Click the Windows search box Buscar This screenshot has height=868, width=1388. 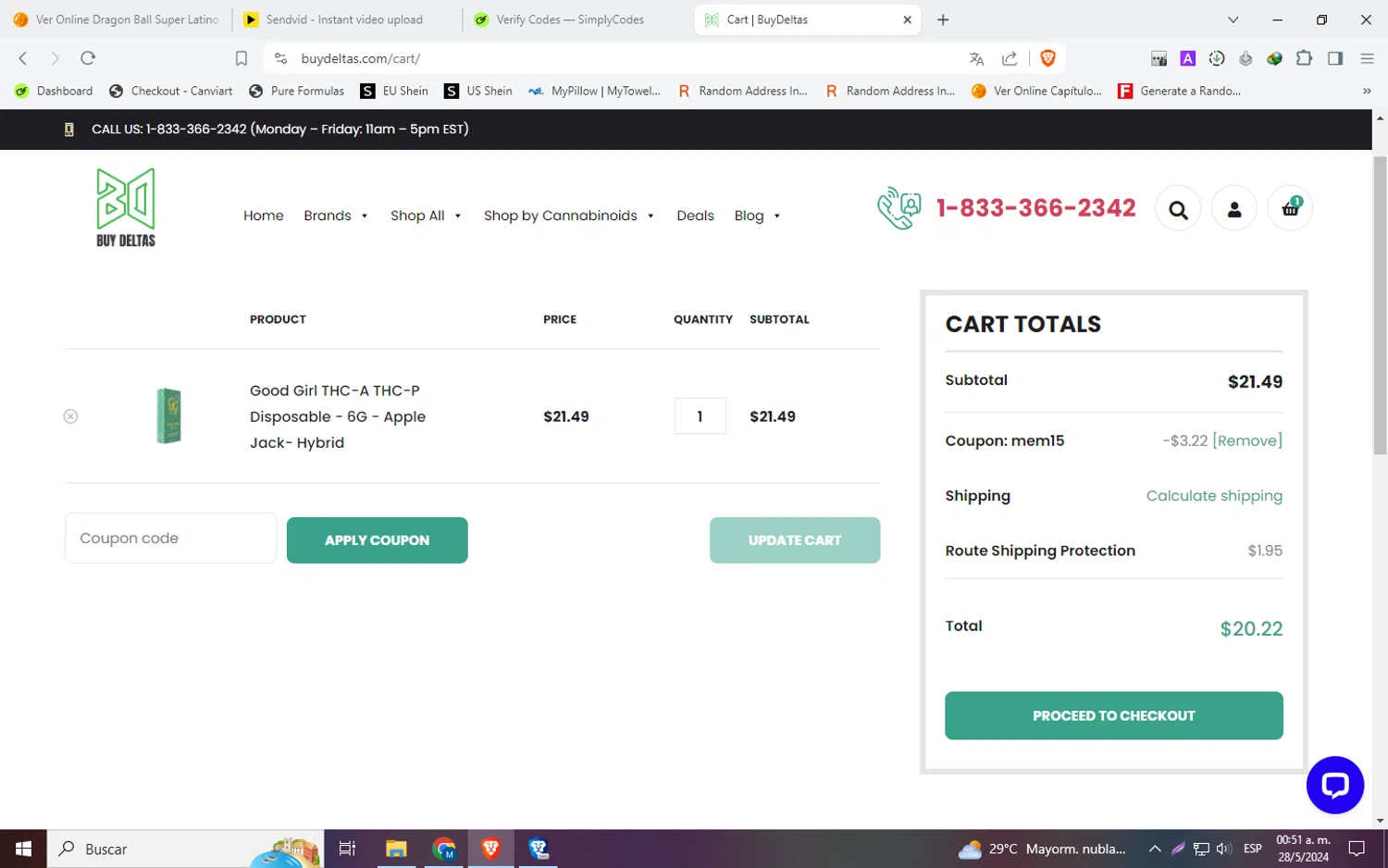(185, 849)
